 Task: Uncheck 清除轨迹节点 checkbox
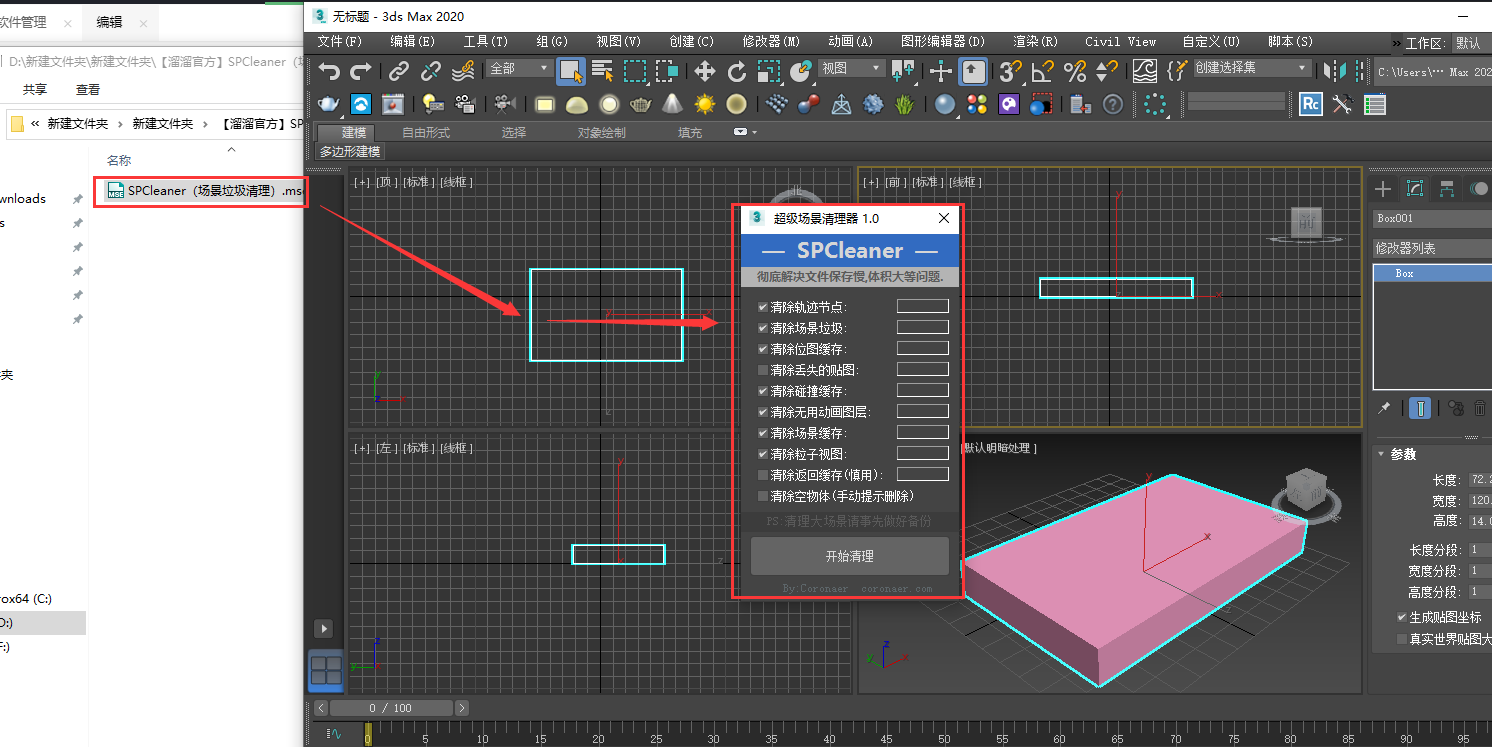tap(763, 307)
